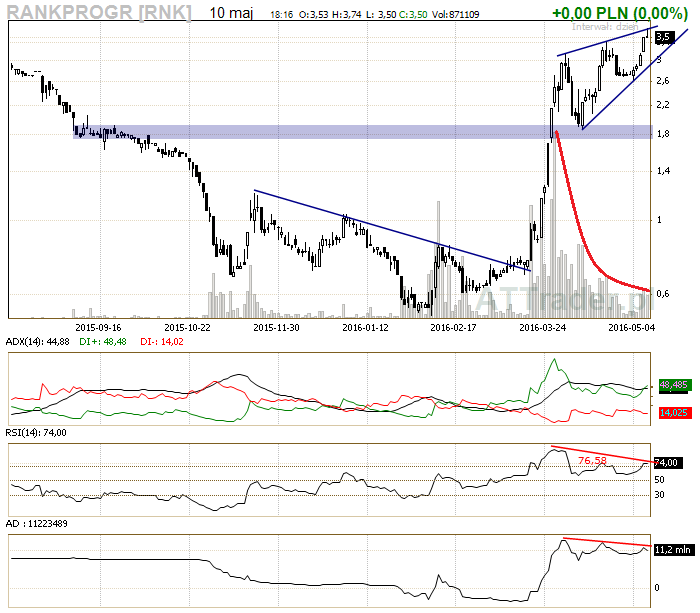Click the open price O:3,53
Image resolution: width=700 pixels, height=613 pixels.
pos(313,15)
